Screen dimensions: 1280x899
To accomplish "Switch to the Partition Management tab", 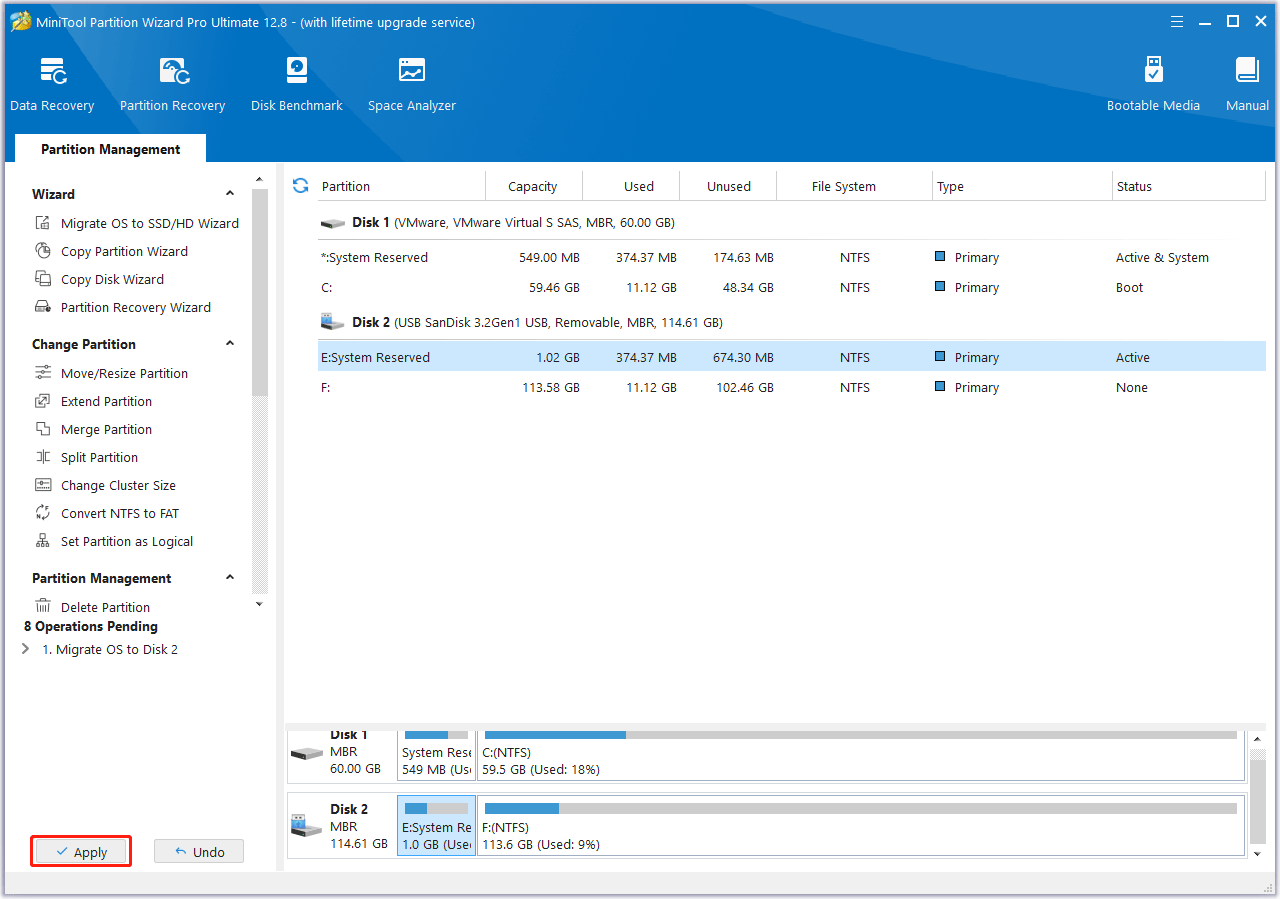I will click(x=110, y=149).
